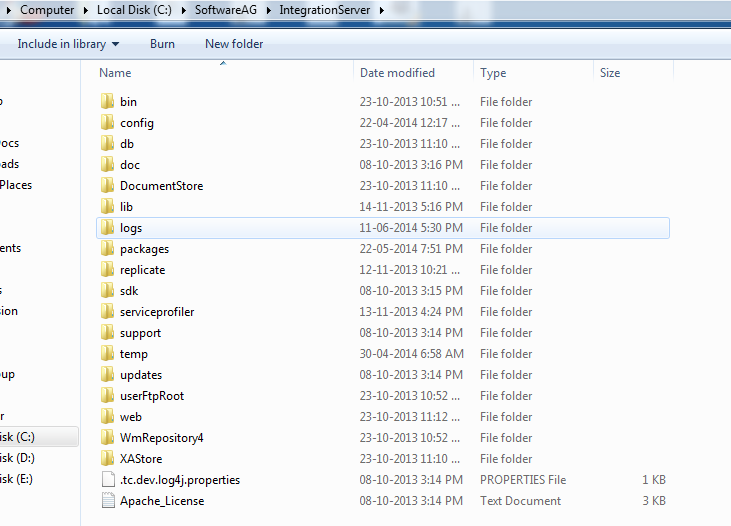731x526 pixels.
Task: Sort by the Size column header
Action: pyautogui.click(x=610, y=73)
